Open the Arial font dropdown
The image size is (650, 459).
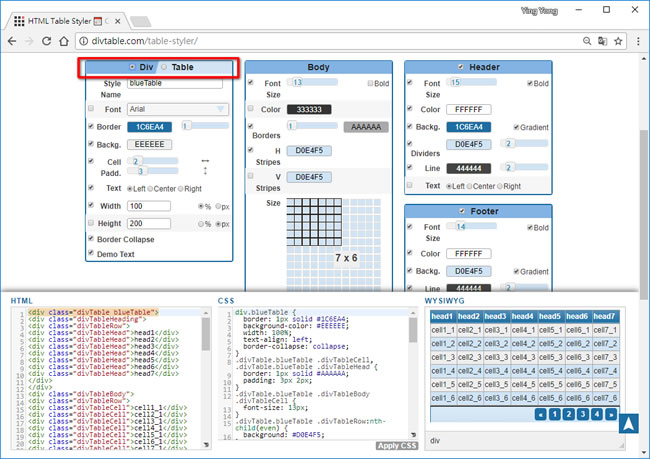(178, 109)
